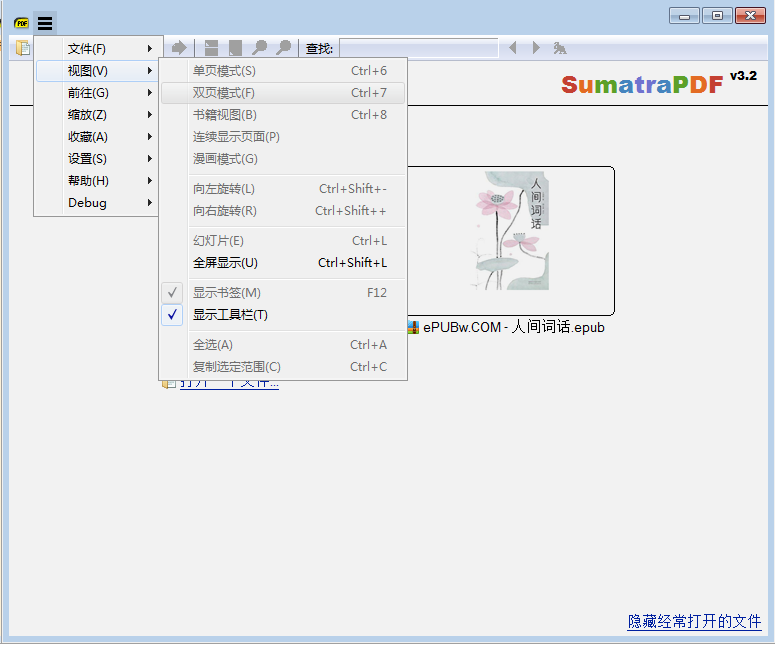Minimize the SumatraPDF window
The height and width of the screenshot is (647, 775).
pyautogui.click(x=684, y=16)
